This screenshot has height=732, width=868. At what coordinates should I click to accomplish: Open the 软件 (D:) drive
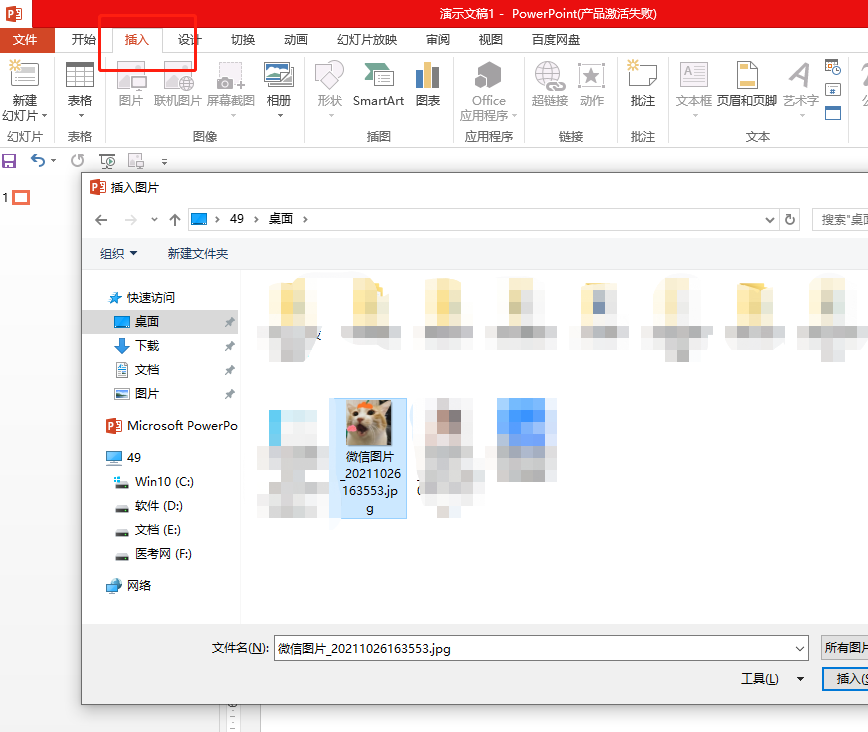click(148, 506)
